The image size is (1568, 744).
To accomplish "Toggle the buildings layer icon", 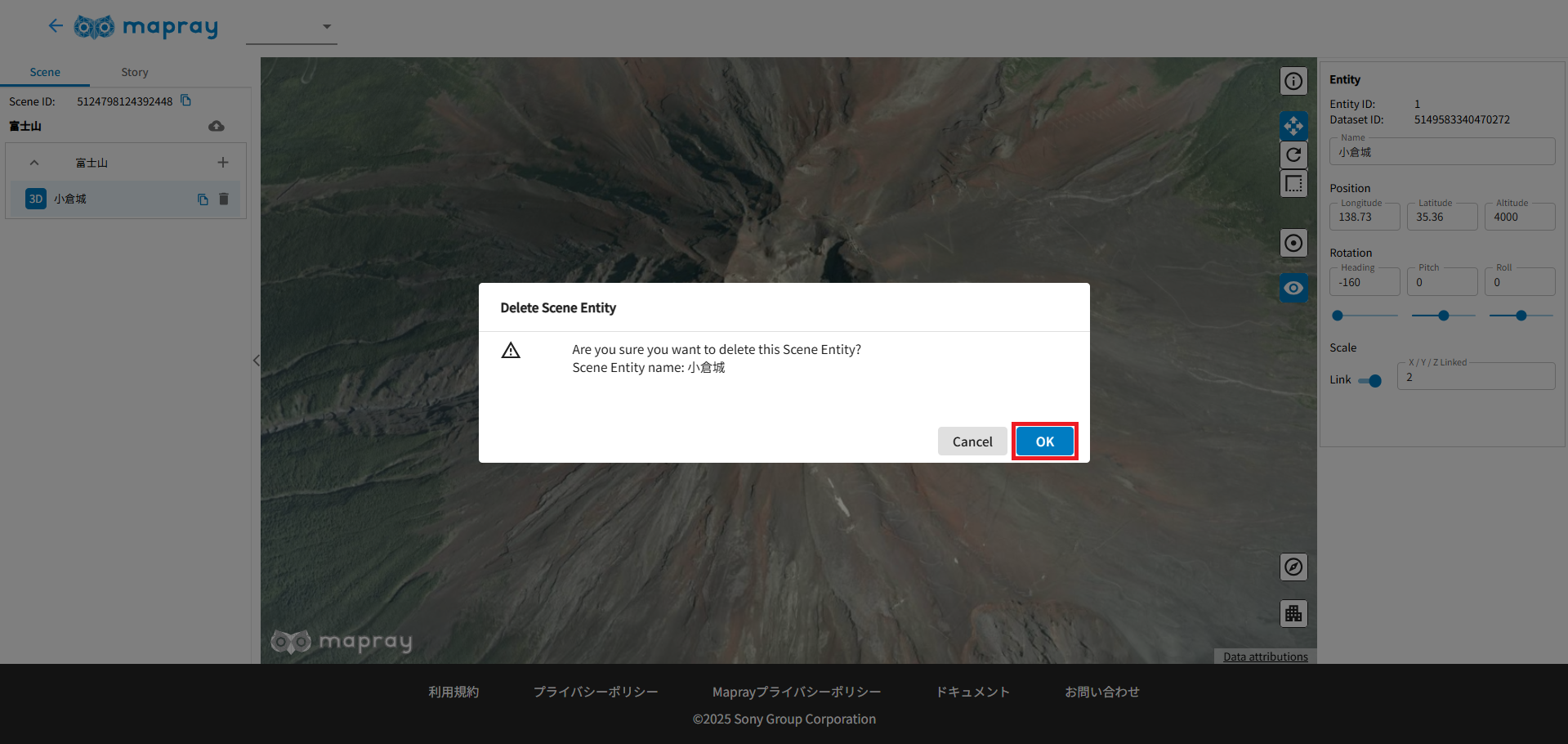I will coord(1293,613).
